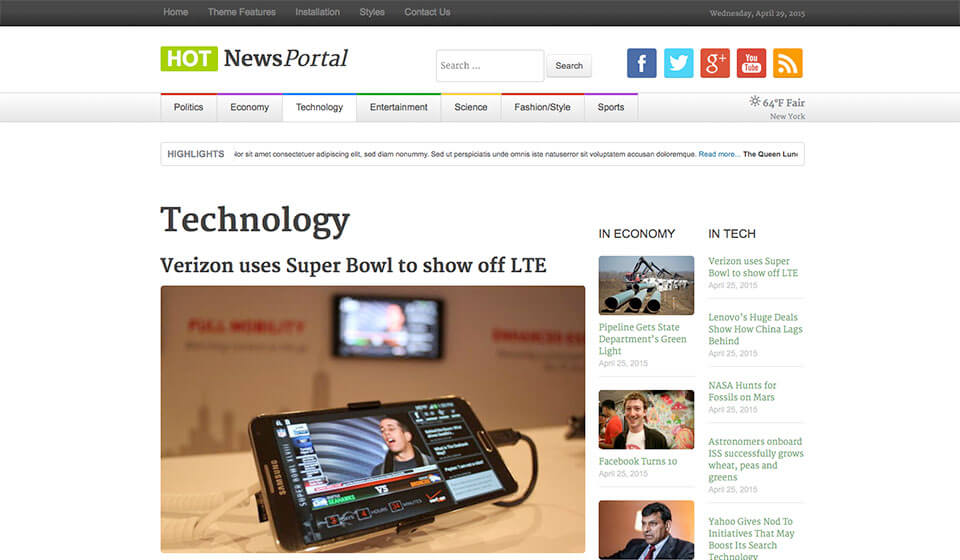The image size is (960, 560).
Task: Select the Technology category tab
Action: pyautogui.click(x=320, y=107)
